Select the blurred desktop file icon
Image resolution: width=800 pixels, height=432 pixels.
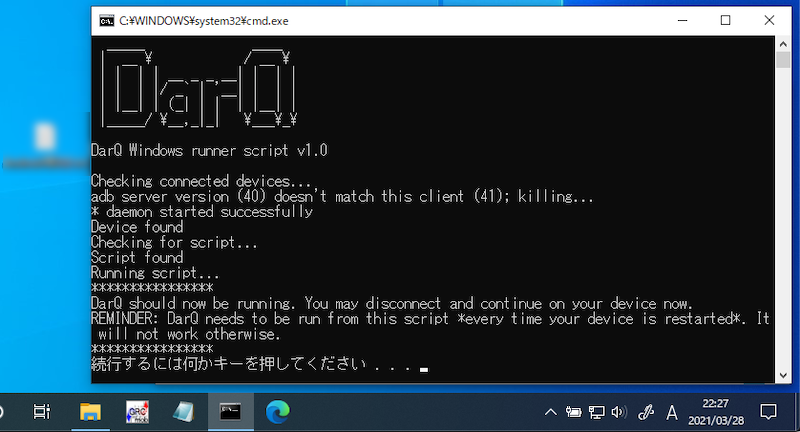pyautogui.click(x=44, y=137)
